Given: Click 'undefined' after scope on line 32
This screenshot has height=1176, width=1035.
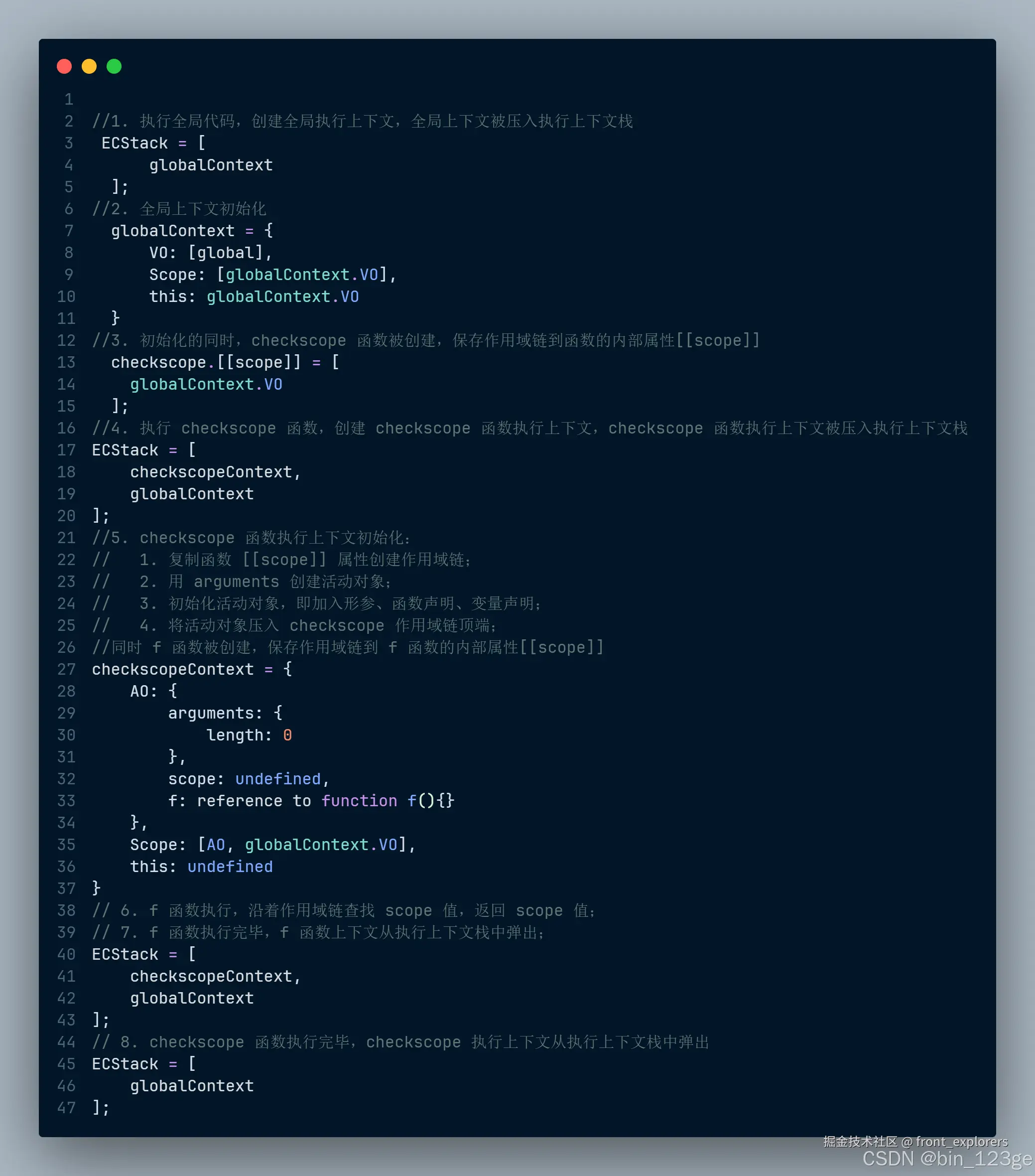Looking at the screenshot, I should click(x=278, y=779).
